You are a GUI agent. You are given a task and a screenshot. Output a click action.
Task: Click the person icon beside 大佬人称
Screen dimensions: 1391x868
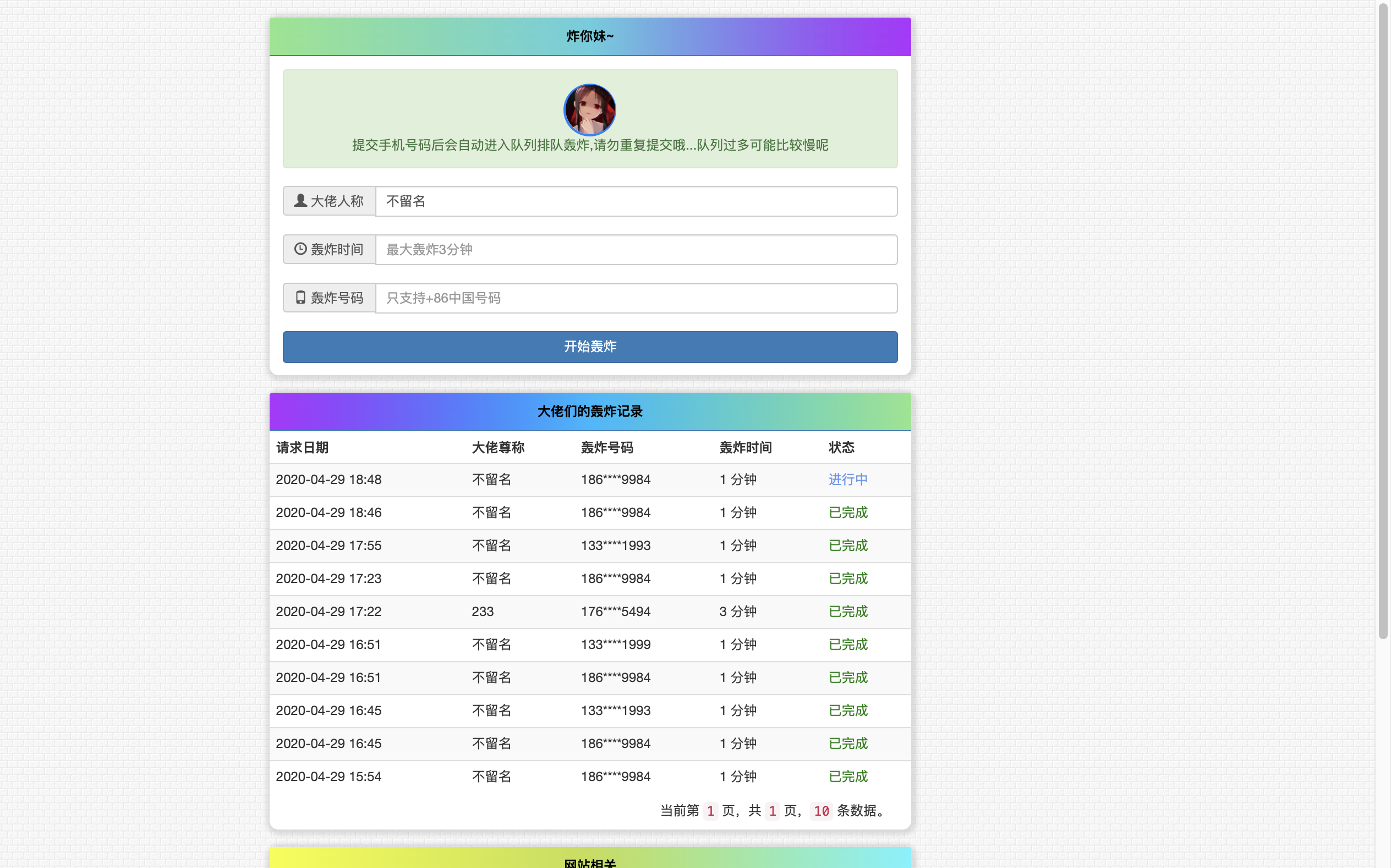(300, 200)
